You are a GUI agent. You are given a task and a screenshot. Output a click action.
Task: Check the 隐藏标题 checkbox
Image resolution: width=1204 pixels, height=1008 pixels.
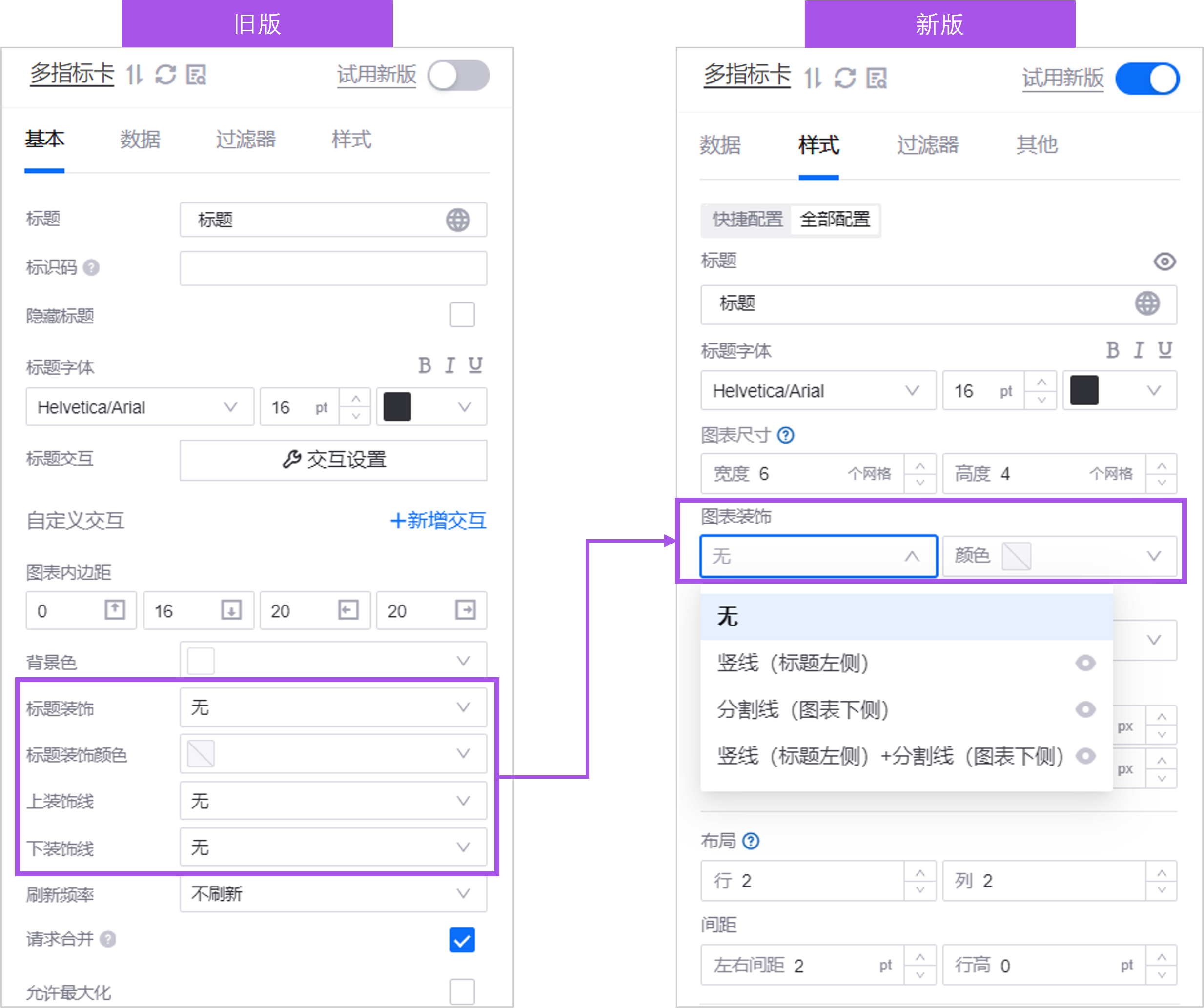tap(462, 315)
